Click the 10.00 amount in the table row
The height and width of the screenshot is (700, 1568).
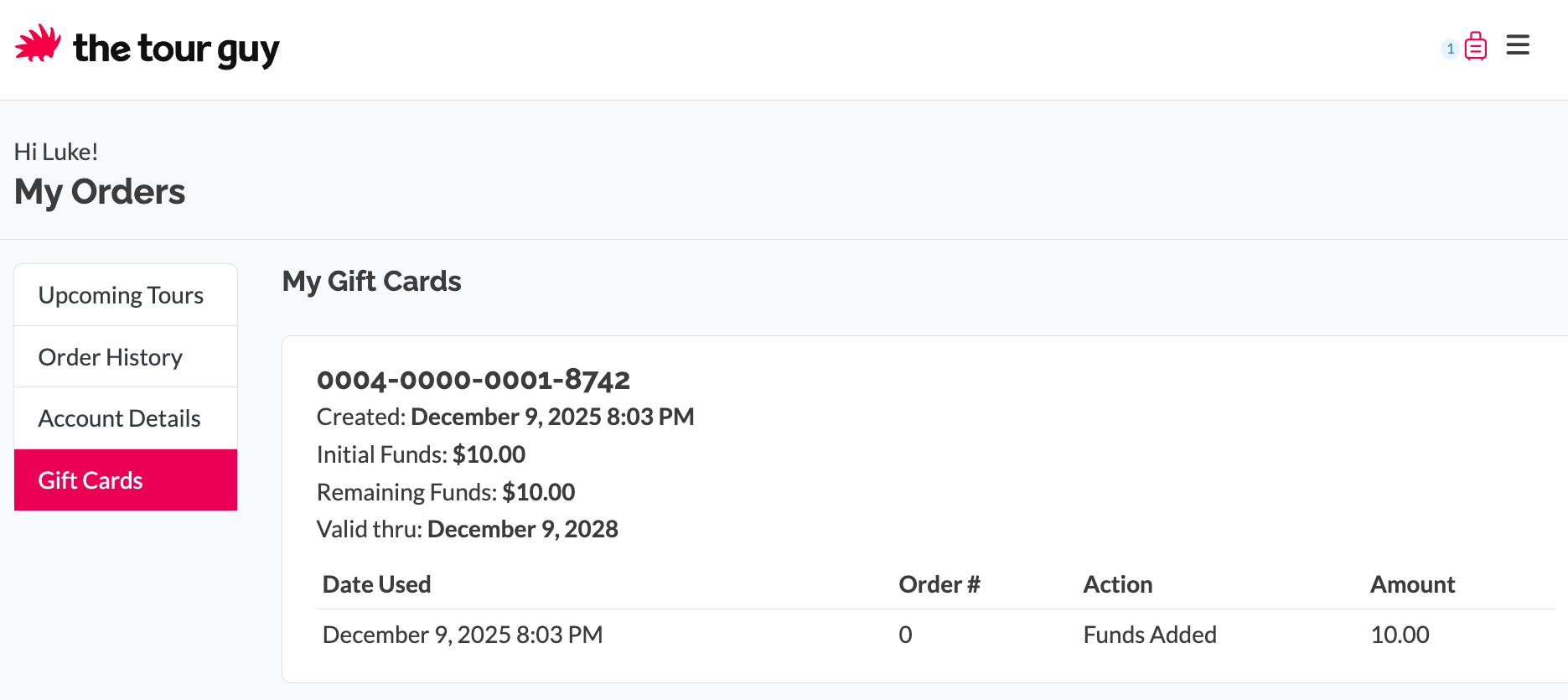(x=1400, y=635)
